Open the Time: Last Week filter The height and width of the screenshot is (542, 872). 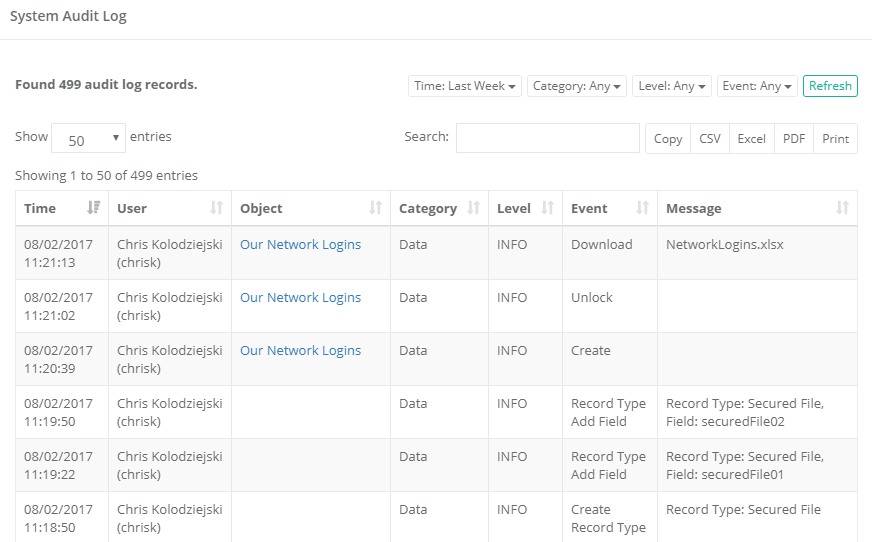(465, 86)
